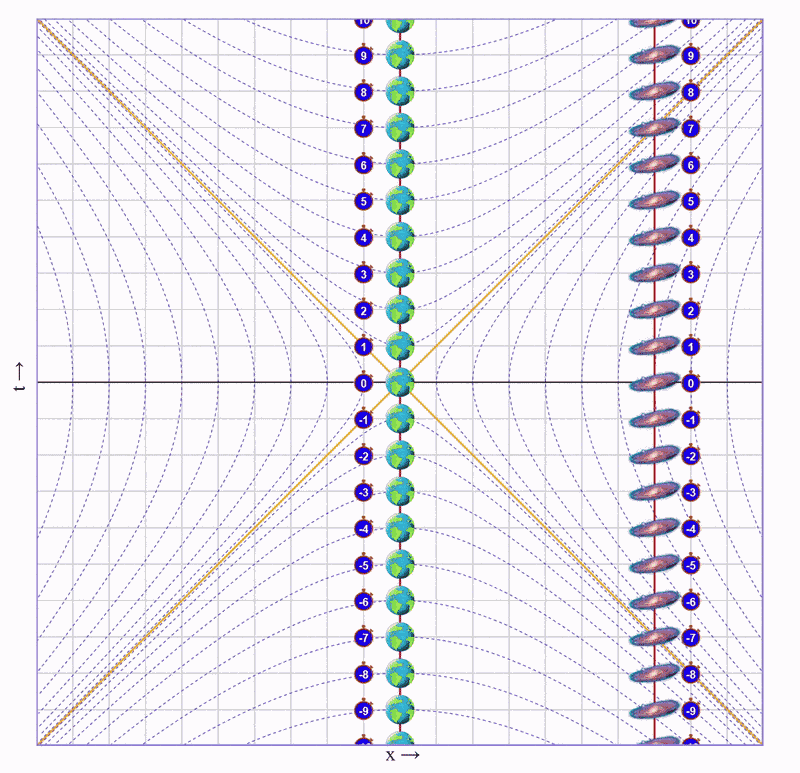Select the stopwatch labeled -7 beside the galaxy

pyautogui.click(x=691, y=637)
